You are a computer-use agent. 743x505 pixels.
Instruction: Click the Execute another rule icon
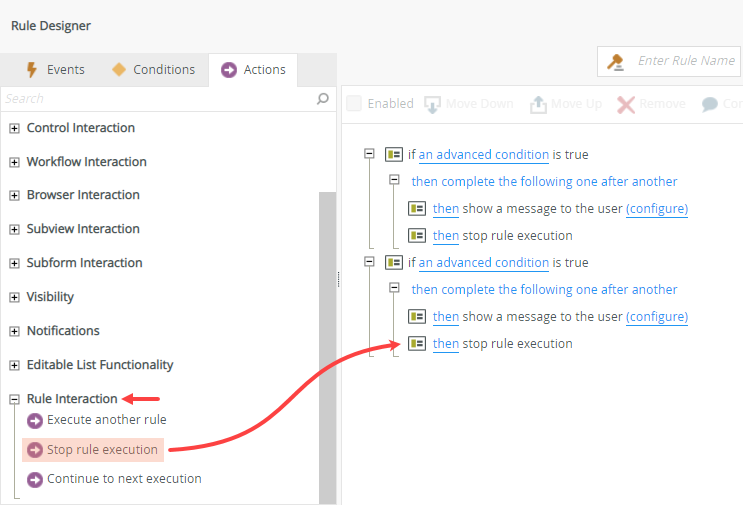(x=35, y=421)
